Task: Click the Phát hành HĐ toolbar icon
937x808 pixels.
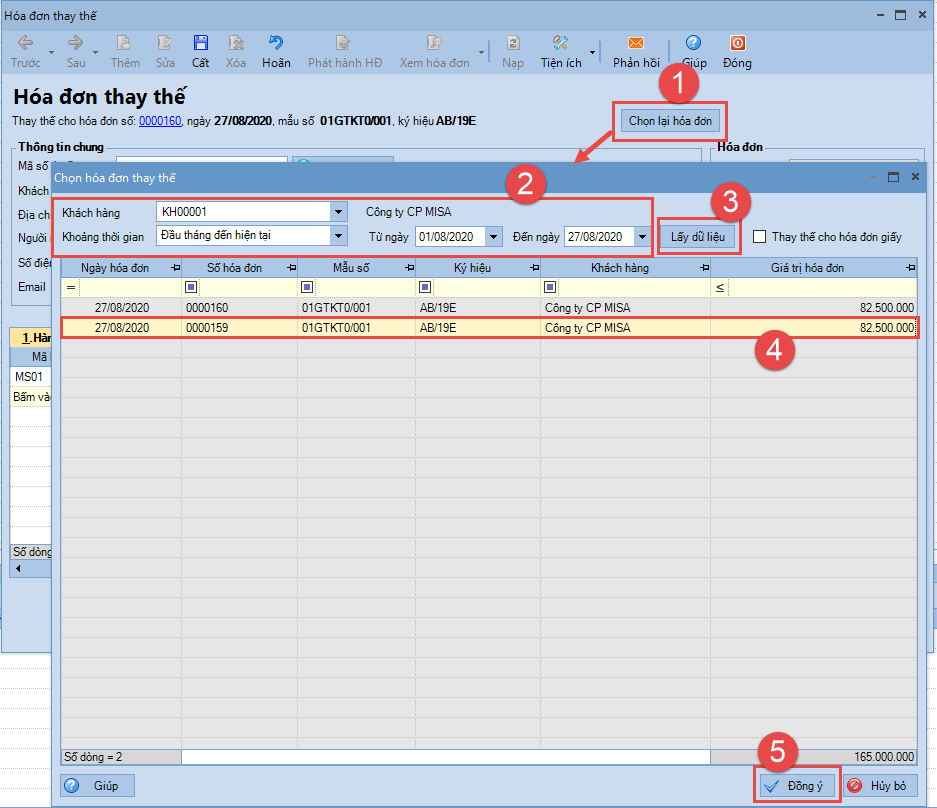Action: 344,43
